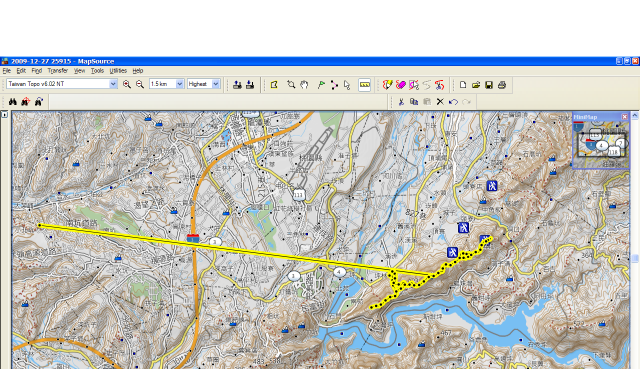This screenshot has width=640, height=369.
Task: Click the Open folder icon
Action: click(x=476, y=85)
